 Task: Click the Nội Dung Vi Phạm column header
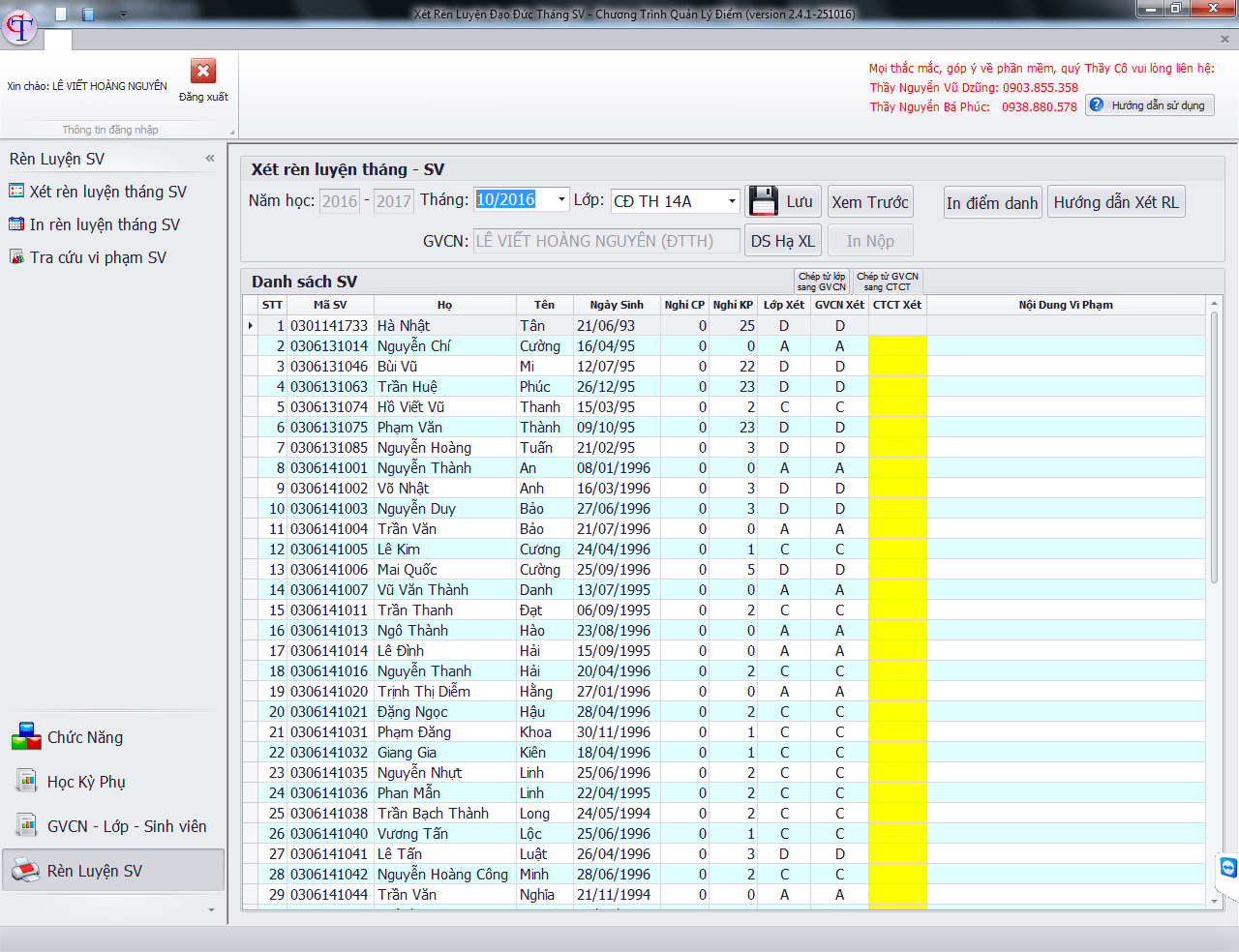1066,305
